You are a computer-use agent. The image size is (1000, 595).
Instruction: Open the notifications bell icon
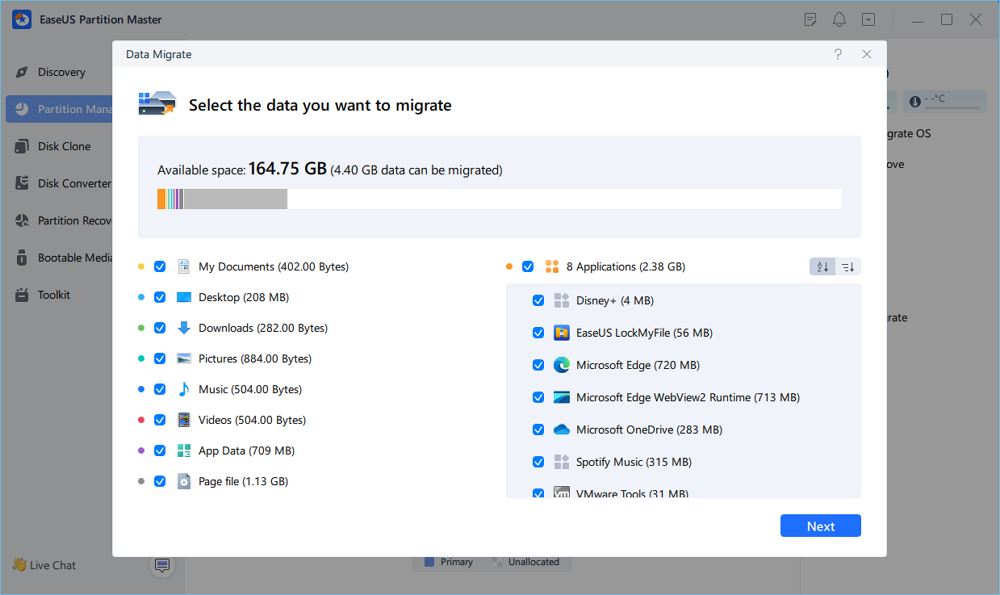[839, 20]
